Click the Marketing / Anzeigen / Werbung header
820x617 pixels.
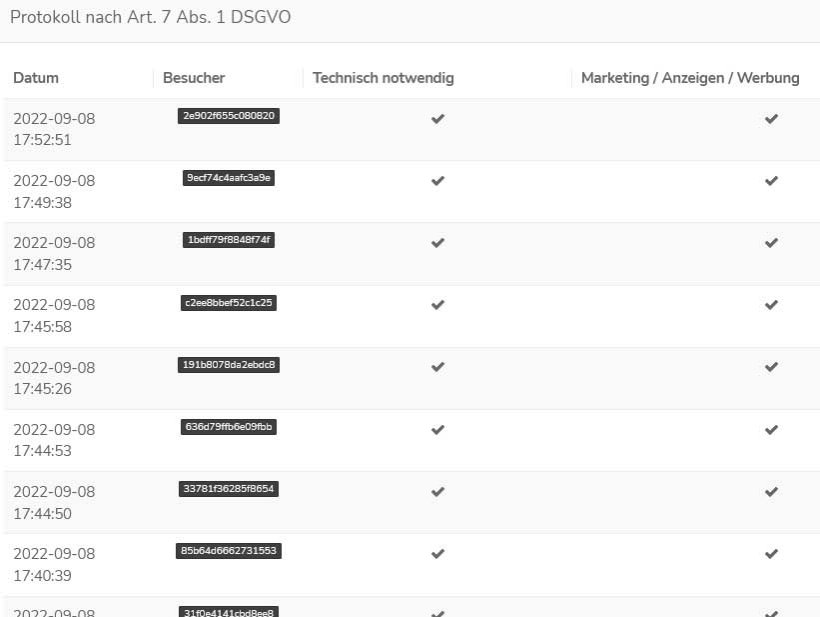click(690, 78)
